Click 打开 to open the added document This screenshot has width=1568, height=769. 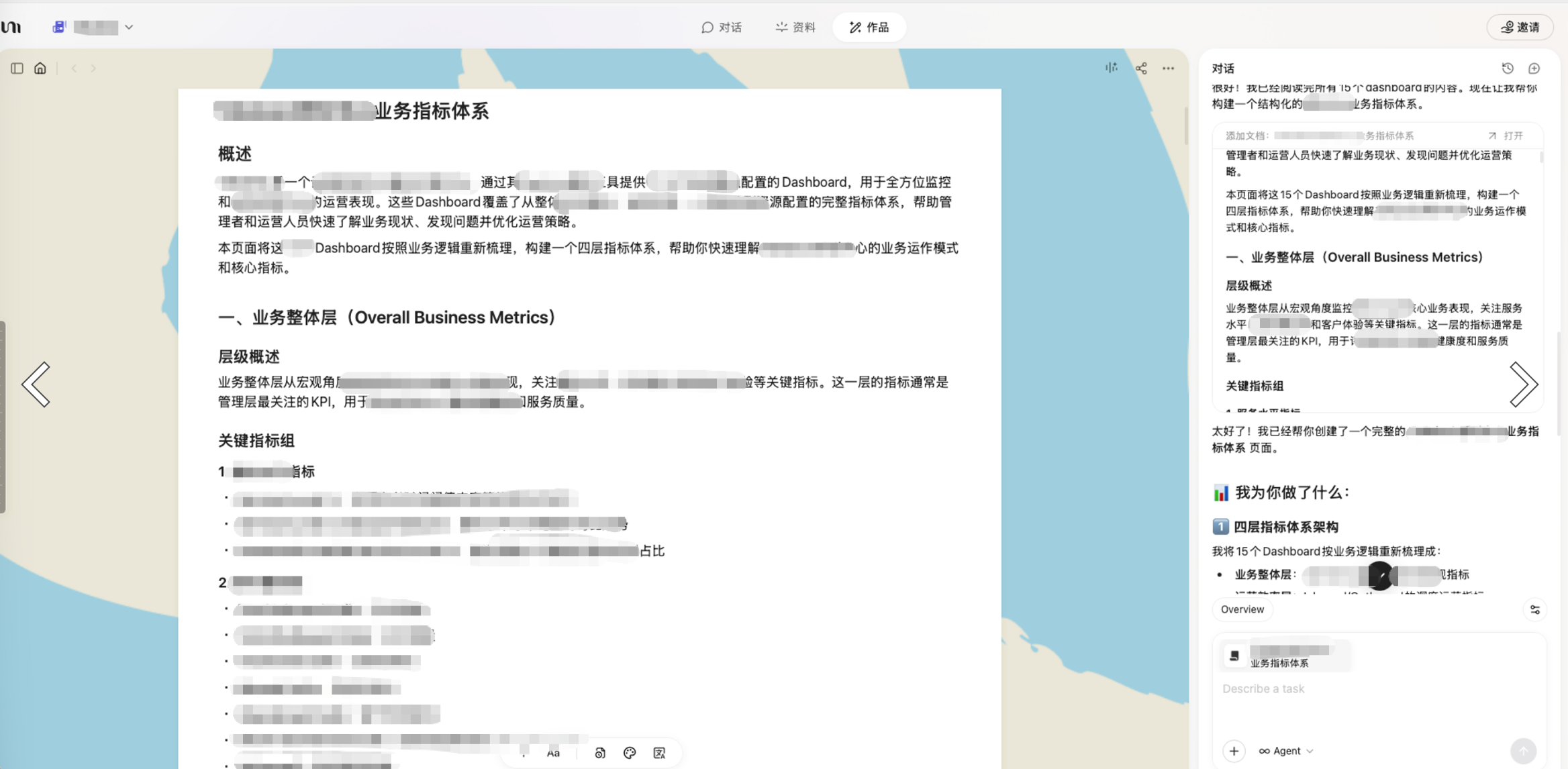(1513, 135)
